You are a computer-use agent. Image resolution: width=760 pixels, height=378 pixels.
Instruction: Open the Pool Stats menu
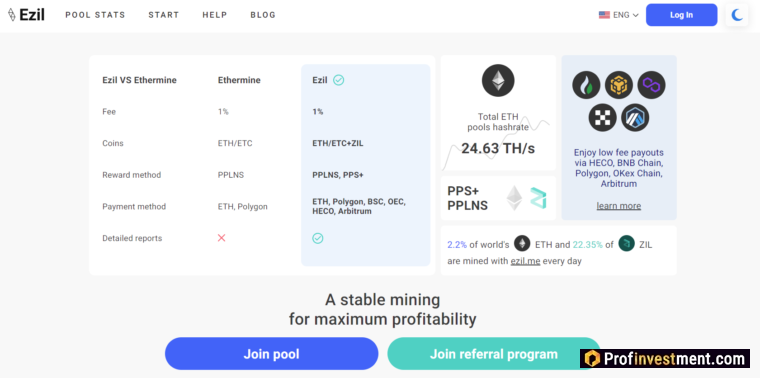tap(95, 15)
